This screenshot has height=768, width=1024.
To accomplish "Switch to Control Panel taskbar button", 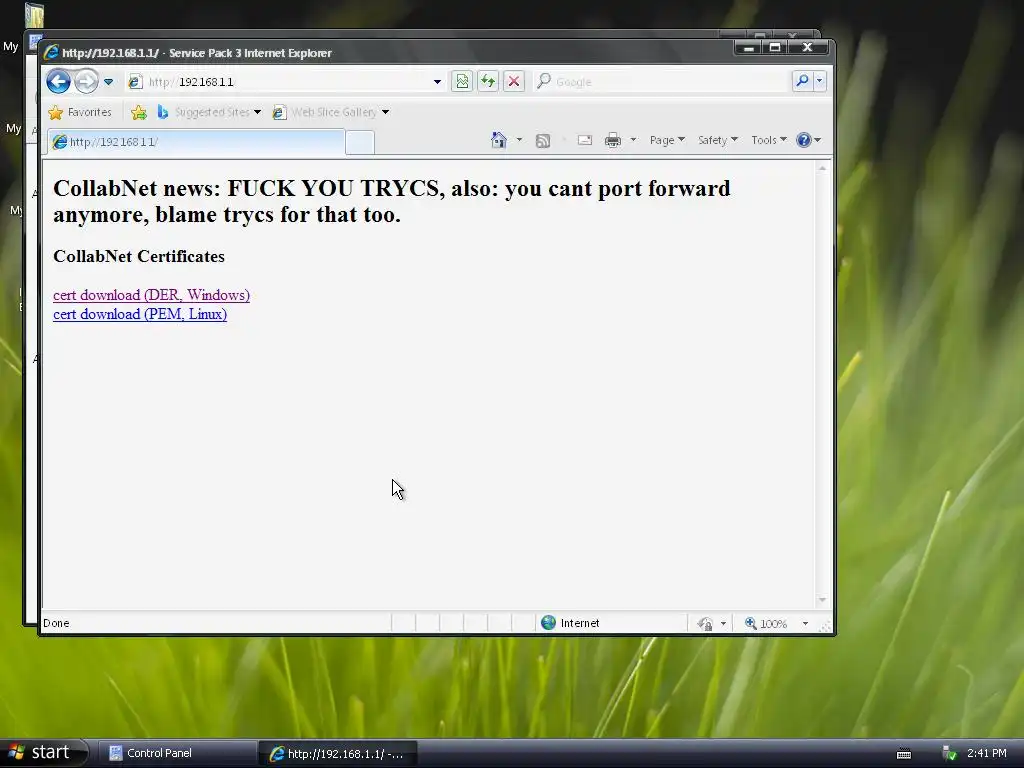I will 178,753.
